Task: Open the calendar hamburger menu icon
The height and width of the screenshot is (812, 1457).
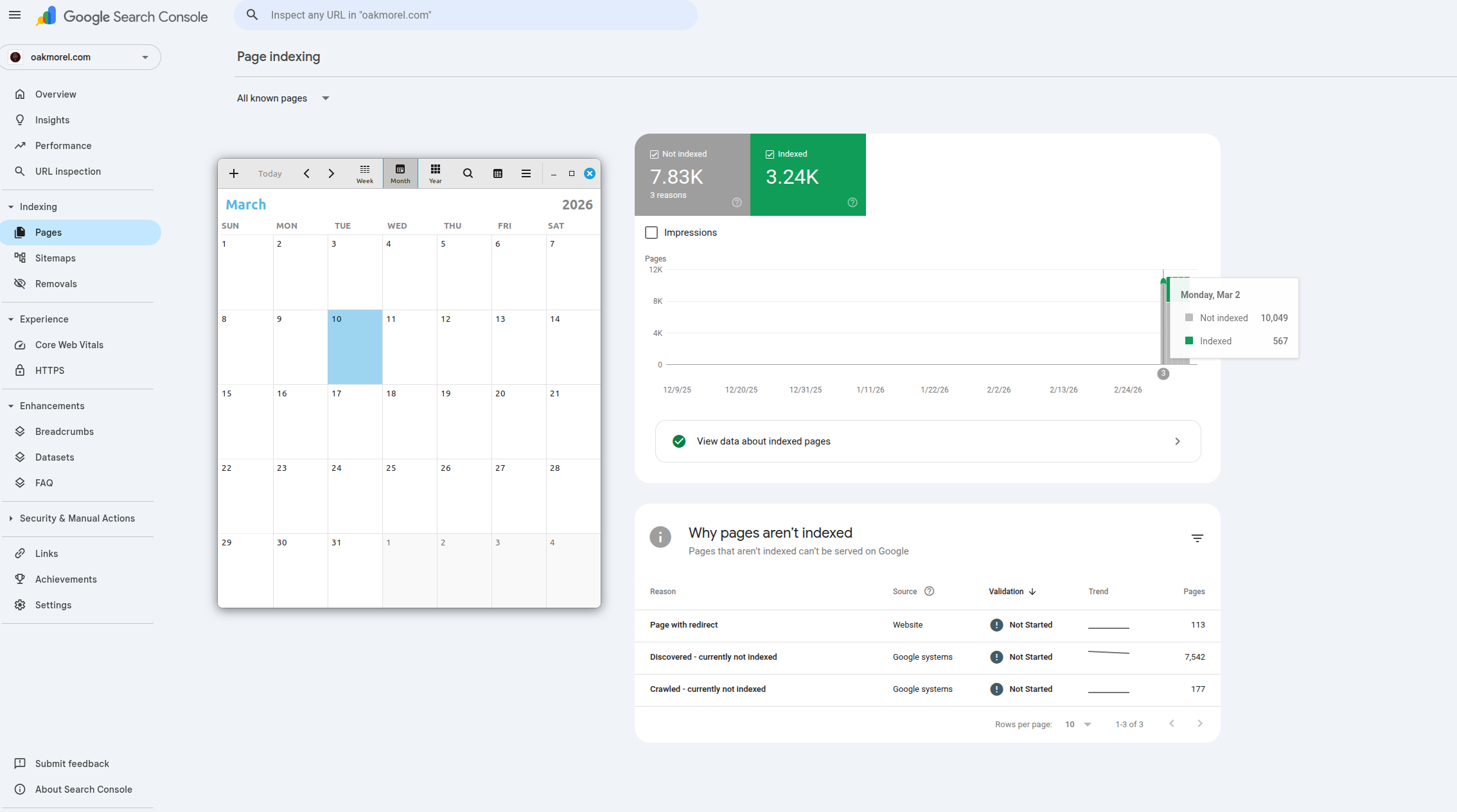Action: pos(526,173)
